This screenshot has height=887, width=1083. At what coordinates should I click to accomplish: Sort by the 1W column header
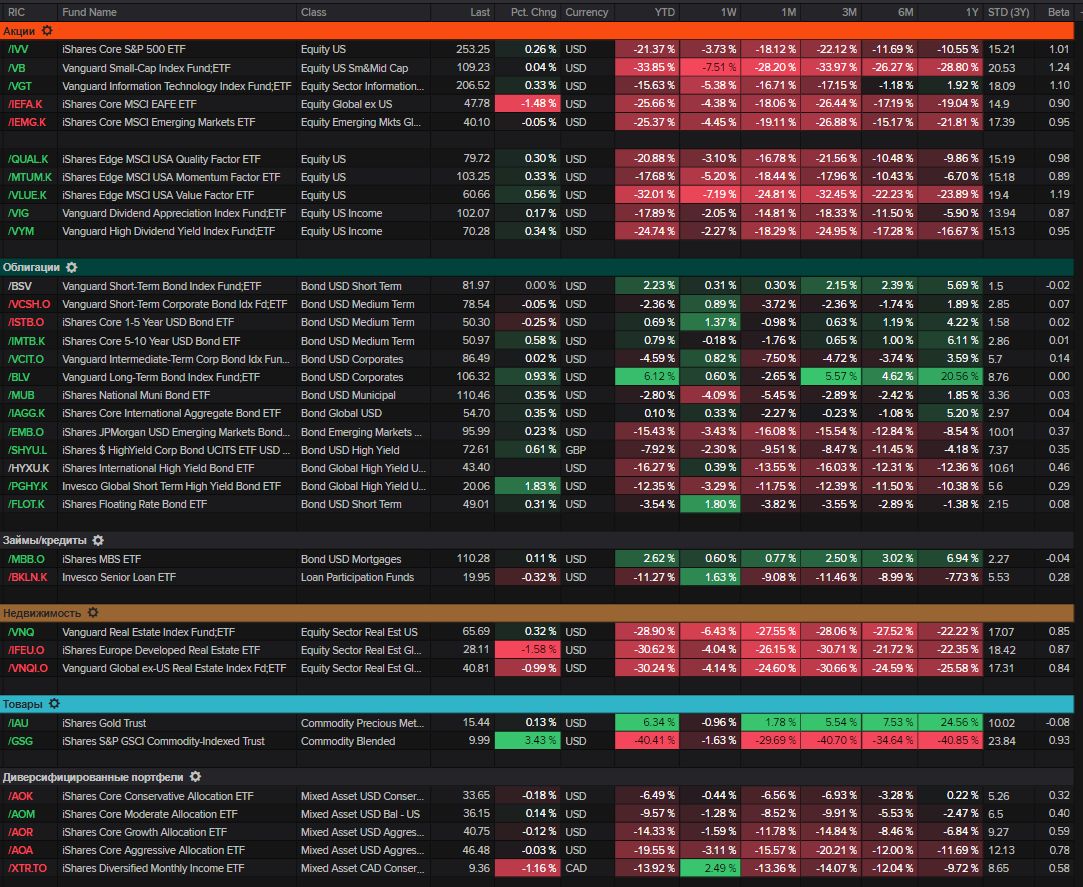point(729,12)
